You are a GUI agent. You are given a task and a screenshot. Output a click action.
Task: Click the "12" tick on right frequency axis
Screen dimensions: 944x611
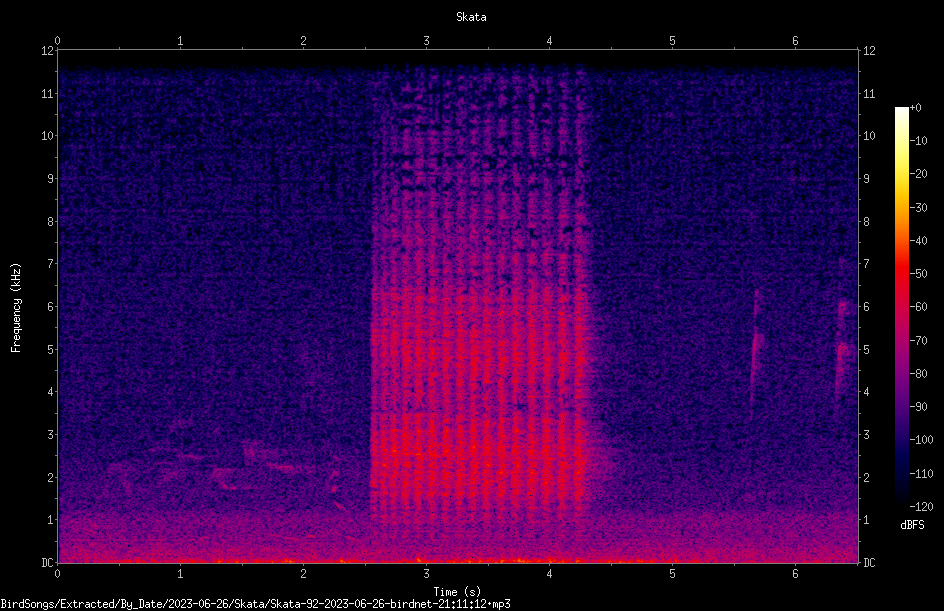click(869, 51)
